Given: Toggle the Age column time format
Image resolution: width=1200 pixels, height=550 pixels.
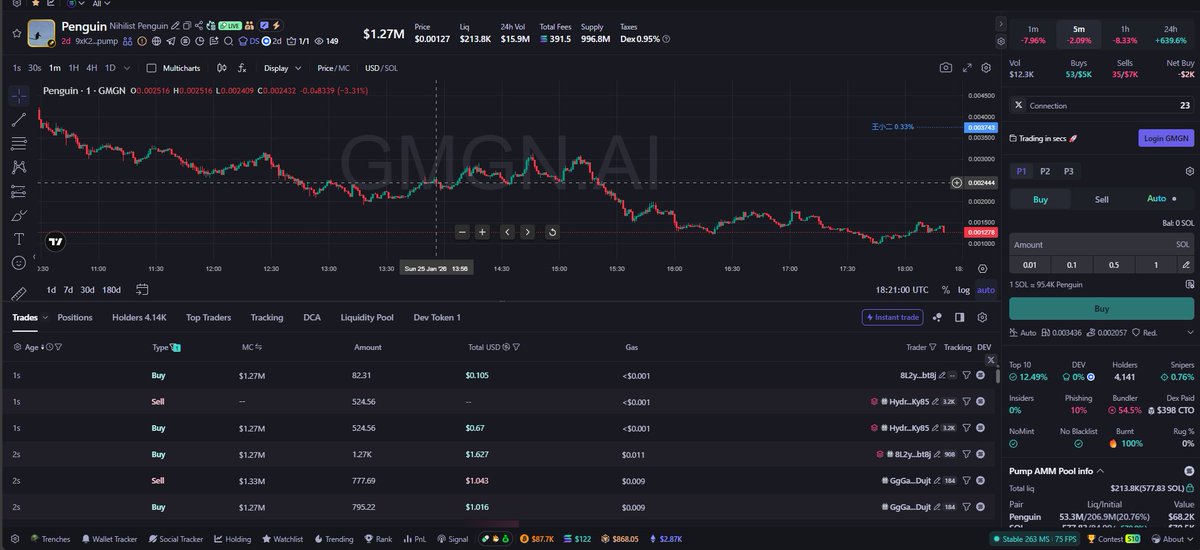Looking at the screenshot, I should (x=50, y=347).
